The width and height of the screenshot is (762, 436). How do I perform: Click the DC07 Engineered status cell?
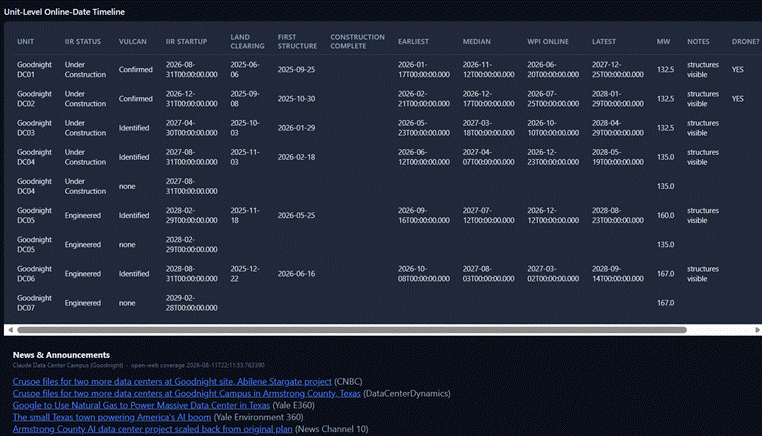(83, 303)
